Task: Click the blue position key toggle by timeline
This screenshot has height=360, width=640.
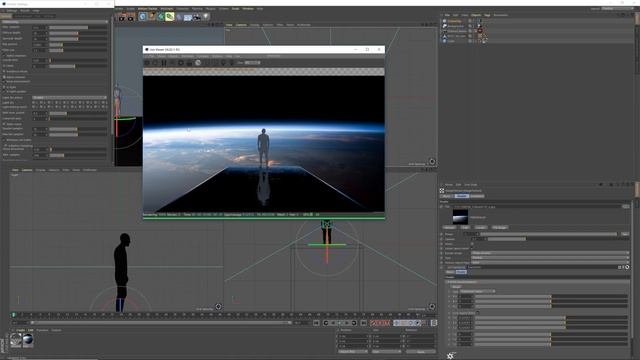Action: pyautogui.click(x=397, y=323)
